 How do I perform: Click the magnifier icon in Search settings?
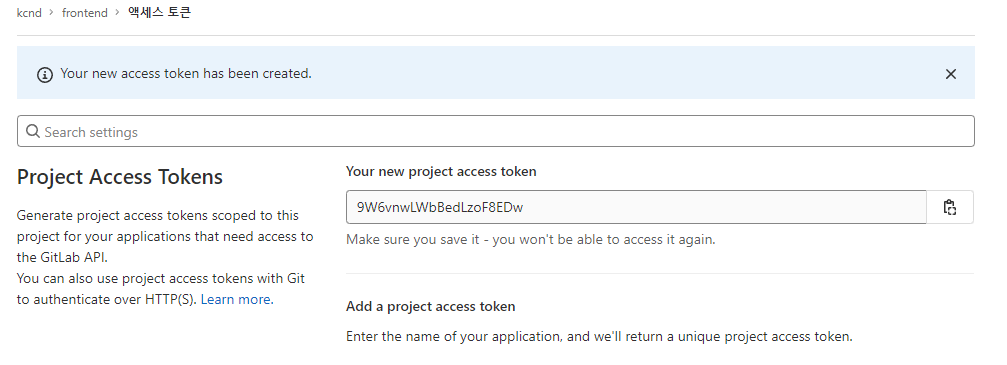[x=33, y=131]
